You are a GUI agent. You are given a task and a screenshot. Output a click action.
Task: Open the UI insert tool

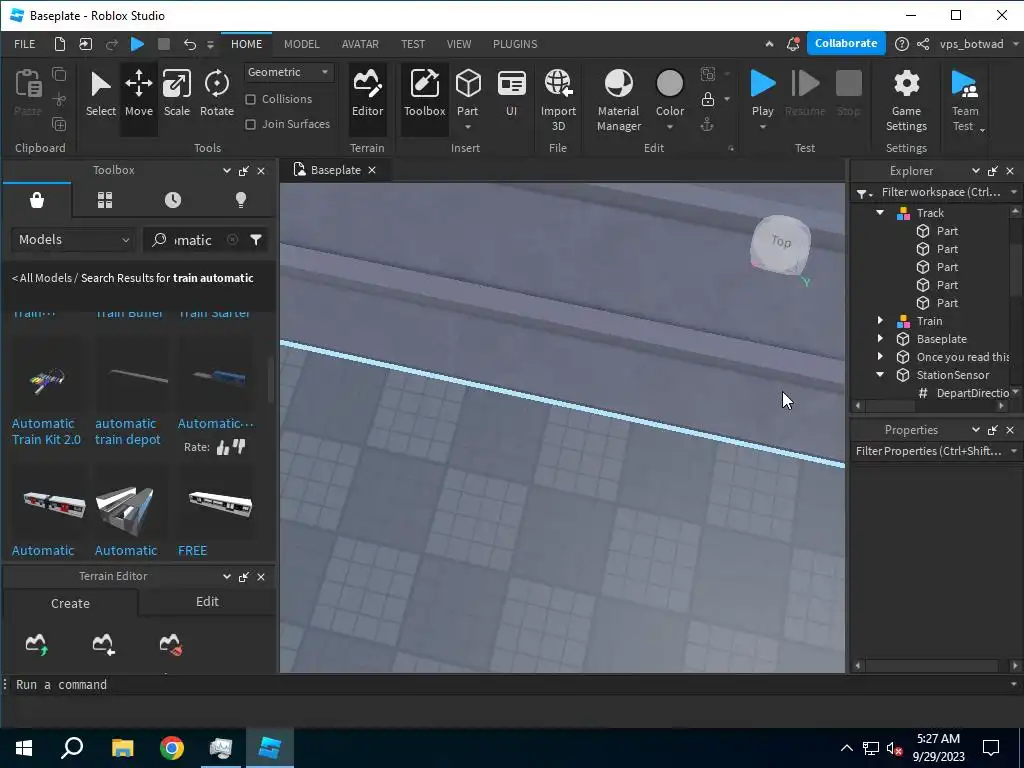[x=511, y=94]
